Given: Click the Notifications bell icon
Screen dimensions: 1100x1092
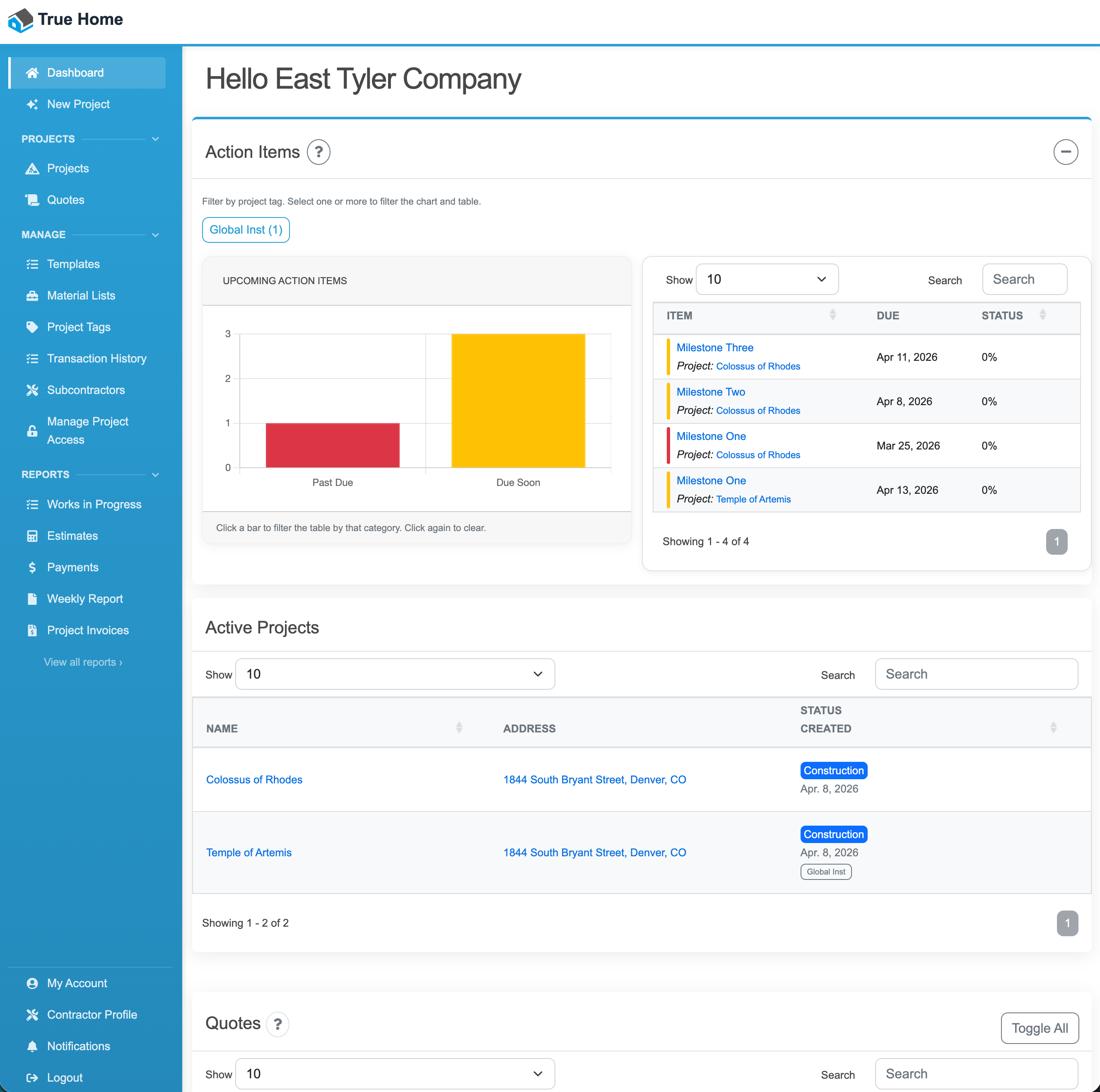Looking at the screenshot, I should pyautogui.click(x=32, y=1046).
